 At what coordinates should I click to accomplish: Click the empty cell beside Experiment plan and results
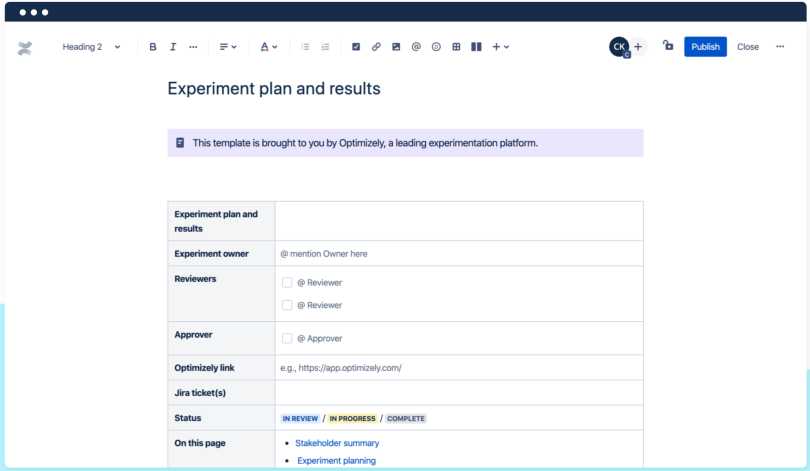[459, 221]
